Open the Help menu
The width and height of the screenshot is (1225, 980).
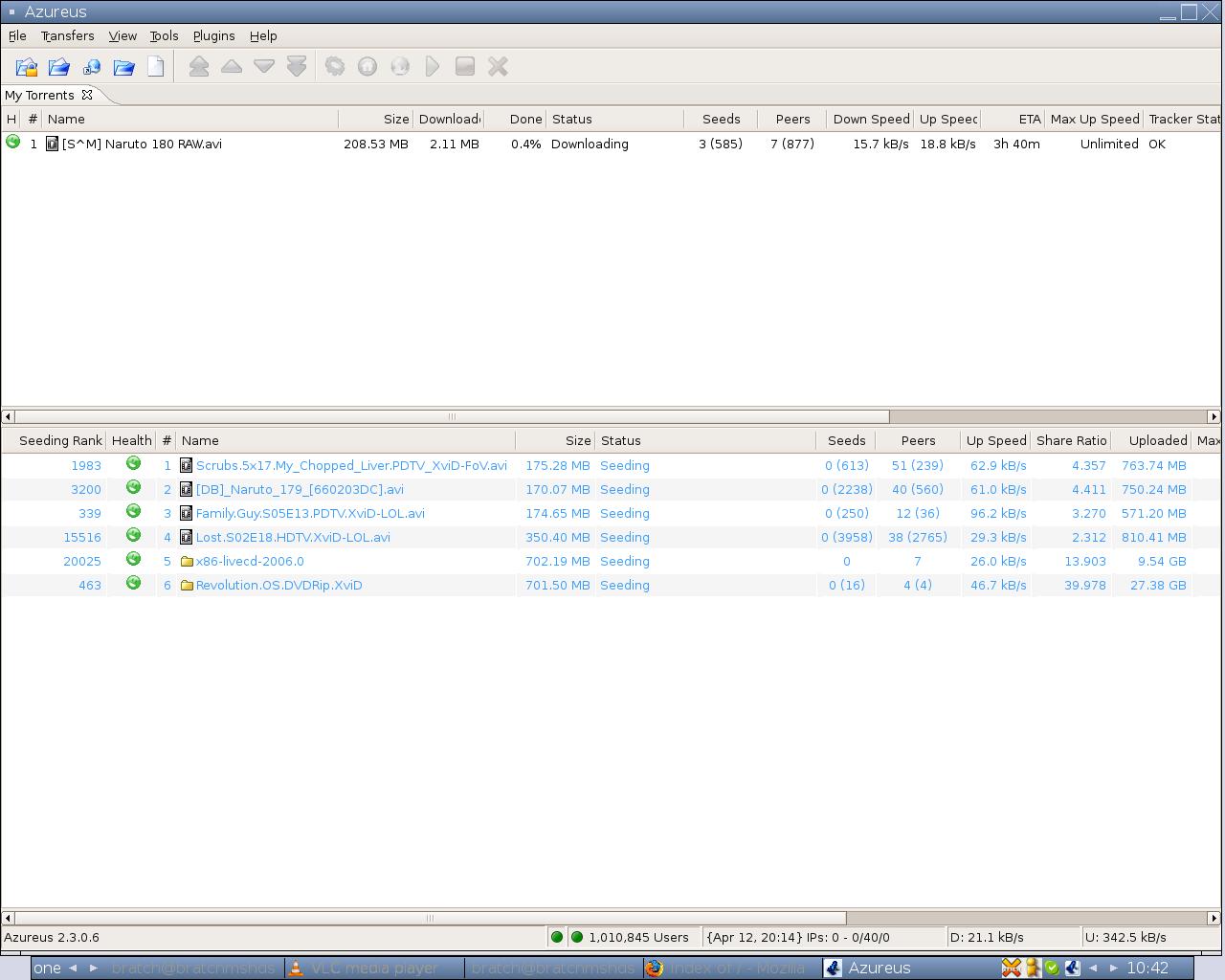(263, 35)
